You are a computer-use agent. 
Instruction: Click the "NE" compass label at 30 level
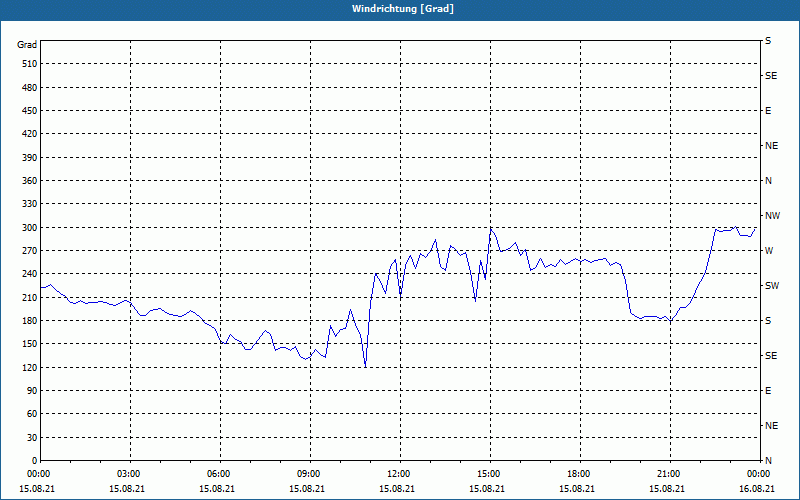point(771,426)
